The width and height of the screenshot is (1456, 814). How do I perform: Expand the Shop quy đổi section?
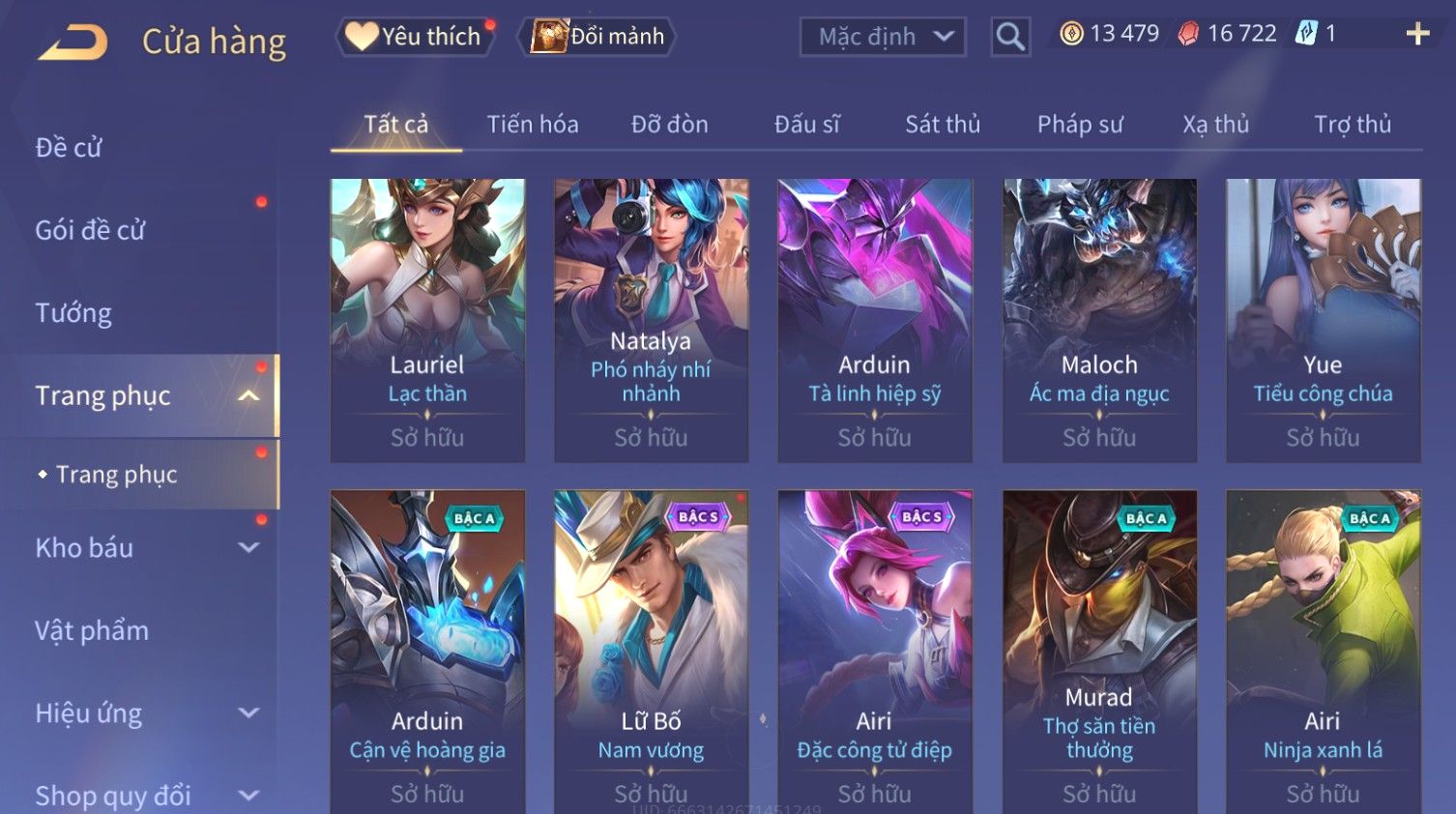point(248,796)
